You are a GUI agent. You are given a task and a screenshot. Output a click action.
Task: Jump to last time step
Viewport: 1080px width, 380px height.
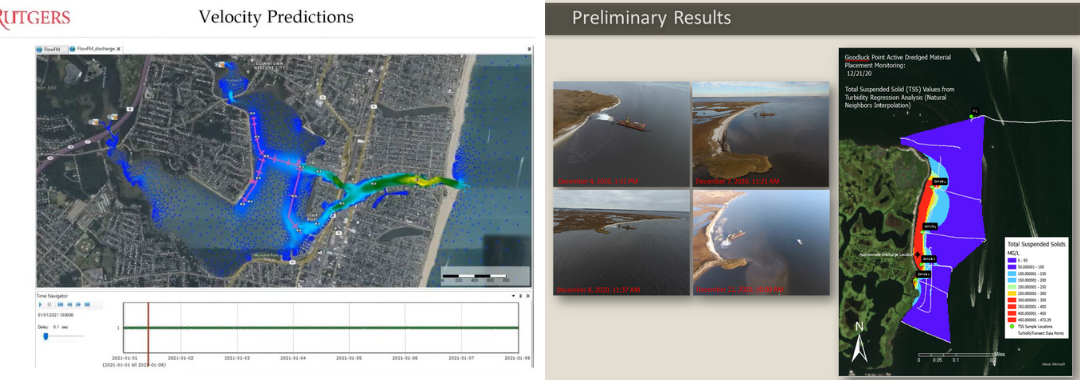87,304
